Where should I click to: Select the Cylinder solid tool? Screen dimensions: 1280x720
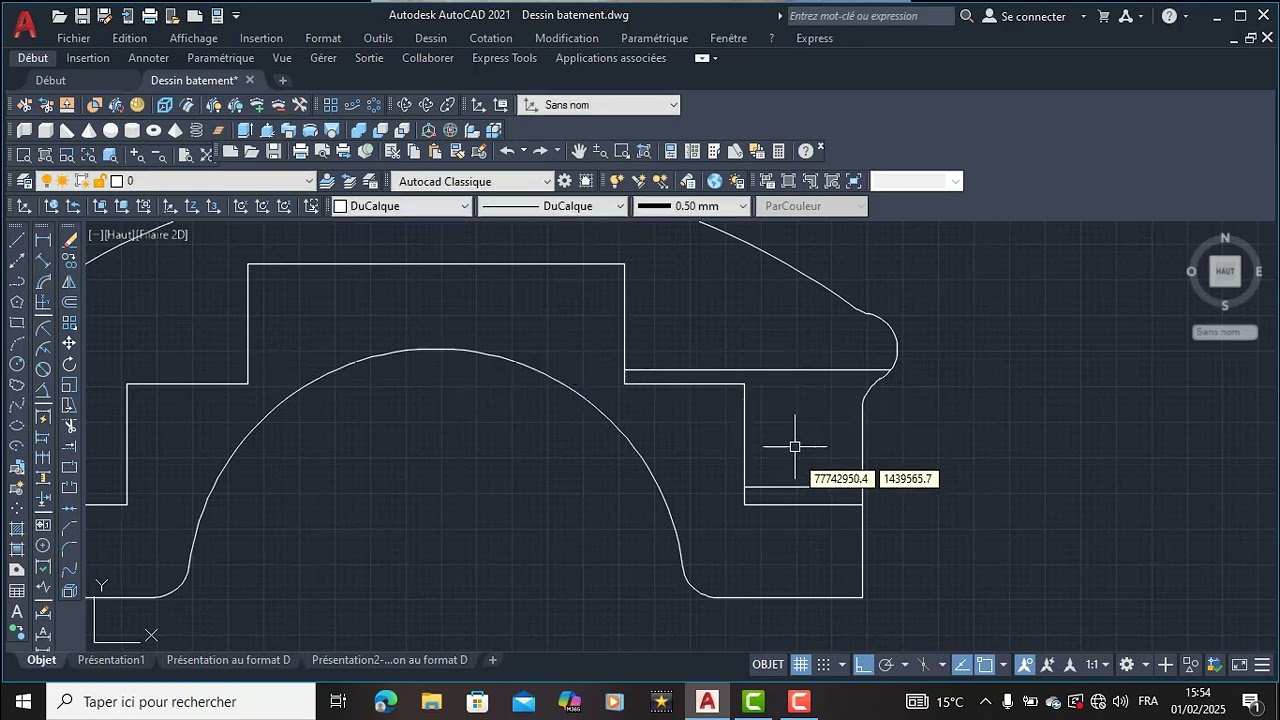(x=131, y=131)
